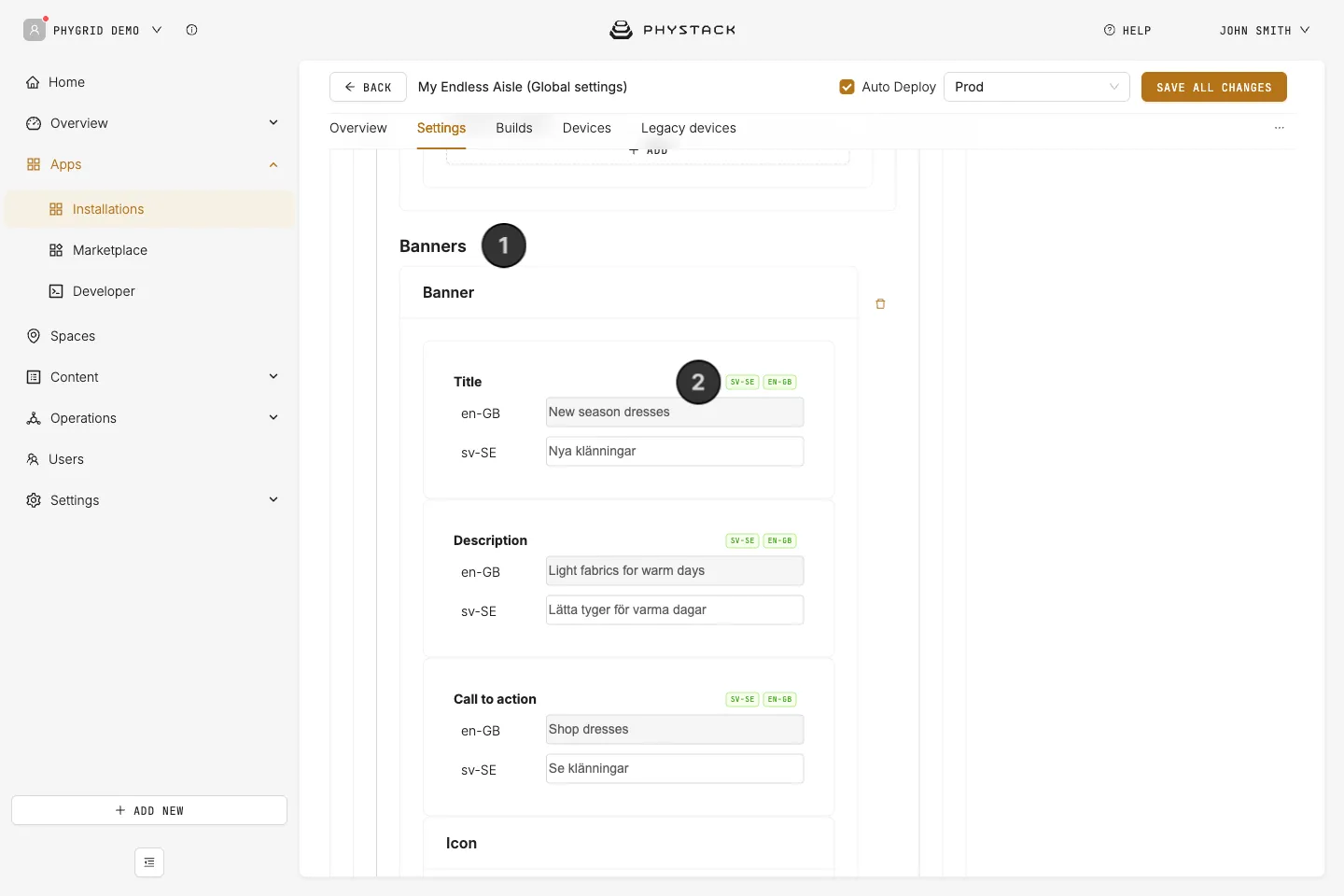Toggle the Auto Deploy checkbox
This screenshot has height=896, width=1344.
pyautogui.click(x=847, y=87)
